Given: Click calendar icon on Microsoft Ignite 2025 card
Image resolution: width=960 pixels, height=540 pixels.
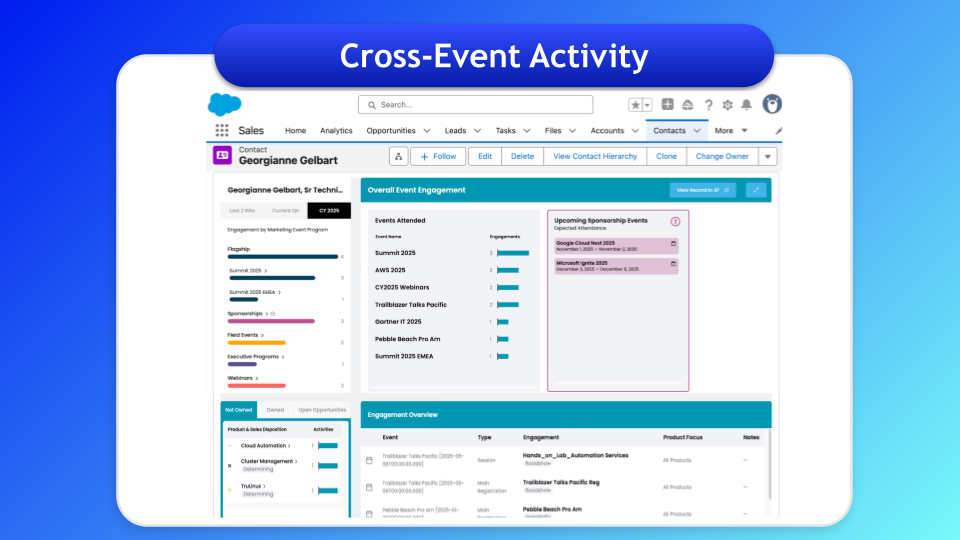Looking at the screenshot, I should click(x=673, y=264).
